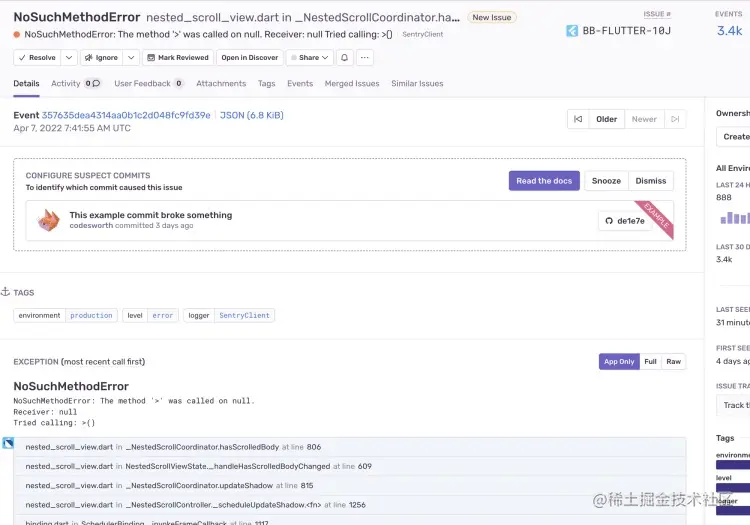Open commit de1e7e on GitHub
This screenshot has height=525, width=750.
[x=625, y=221]
